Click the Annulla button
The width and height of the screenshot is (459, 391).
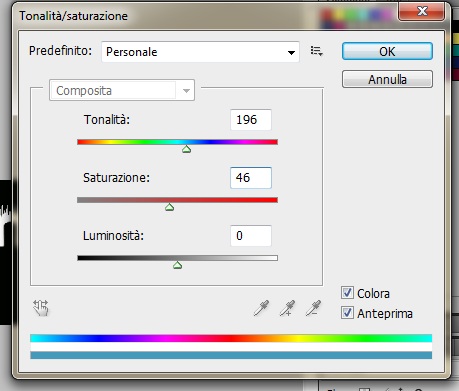387,79
